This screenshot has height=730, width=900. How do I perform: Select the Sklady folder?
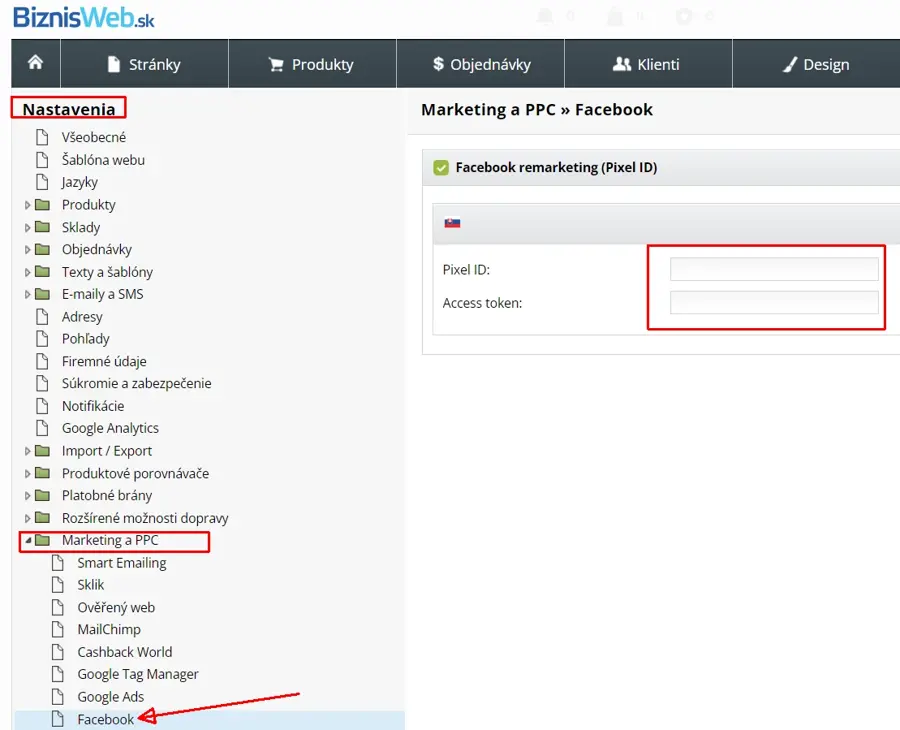81,227
